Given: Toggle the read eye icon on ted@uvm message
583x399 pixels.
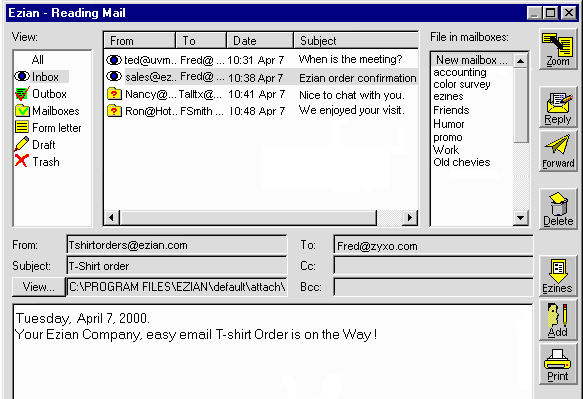Looking at the screenshot, I should coord(114,59).
